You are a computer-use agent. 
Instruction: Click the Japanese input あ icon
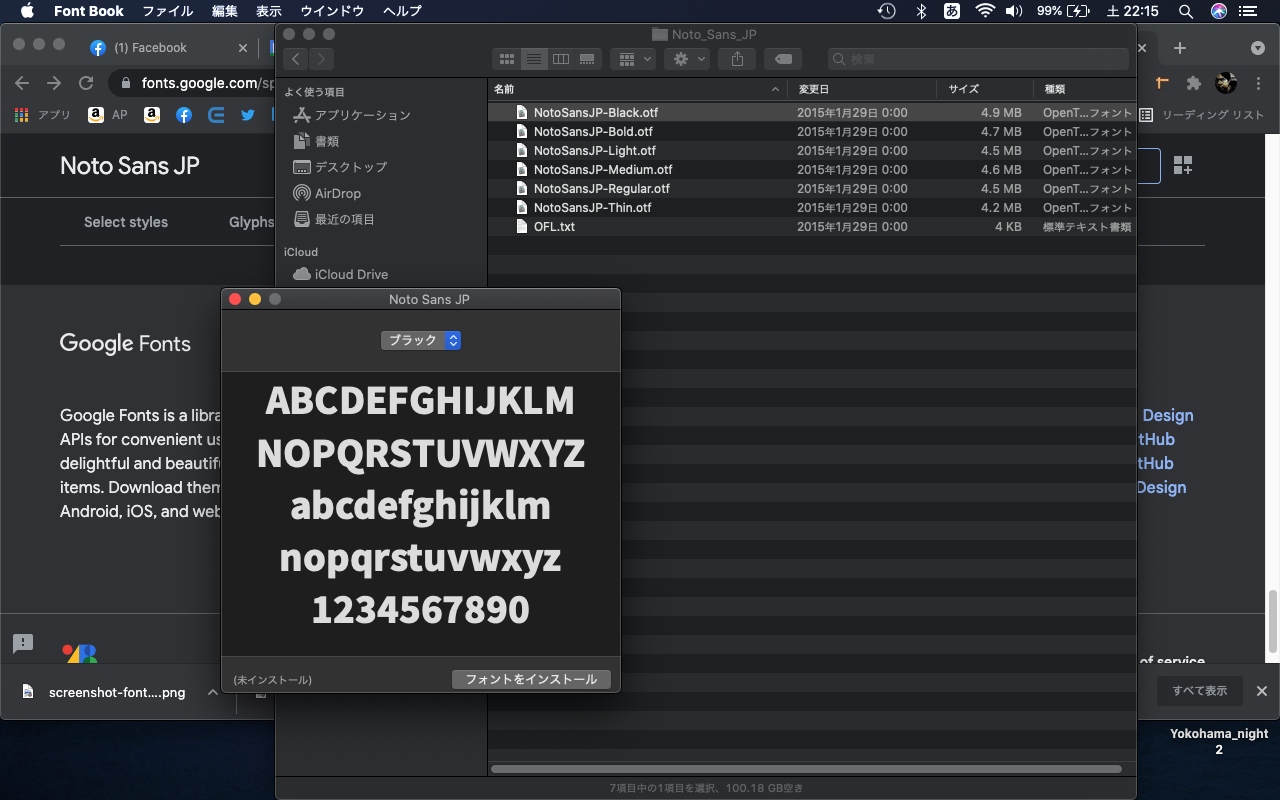[x=952, y=11]
